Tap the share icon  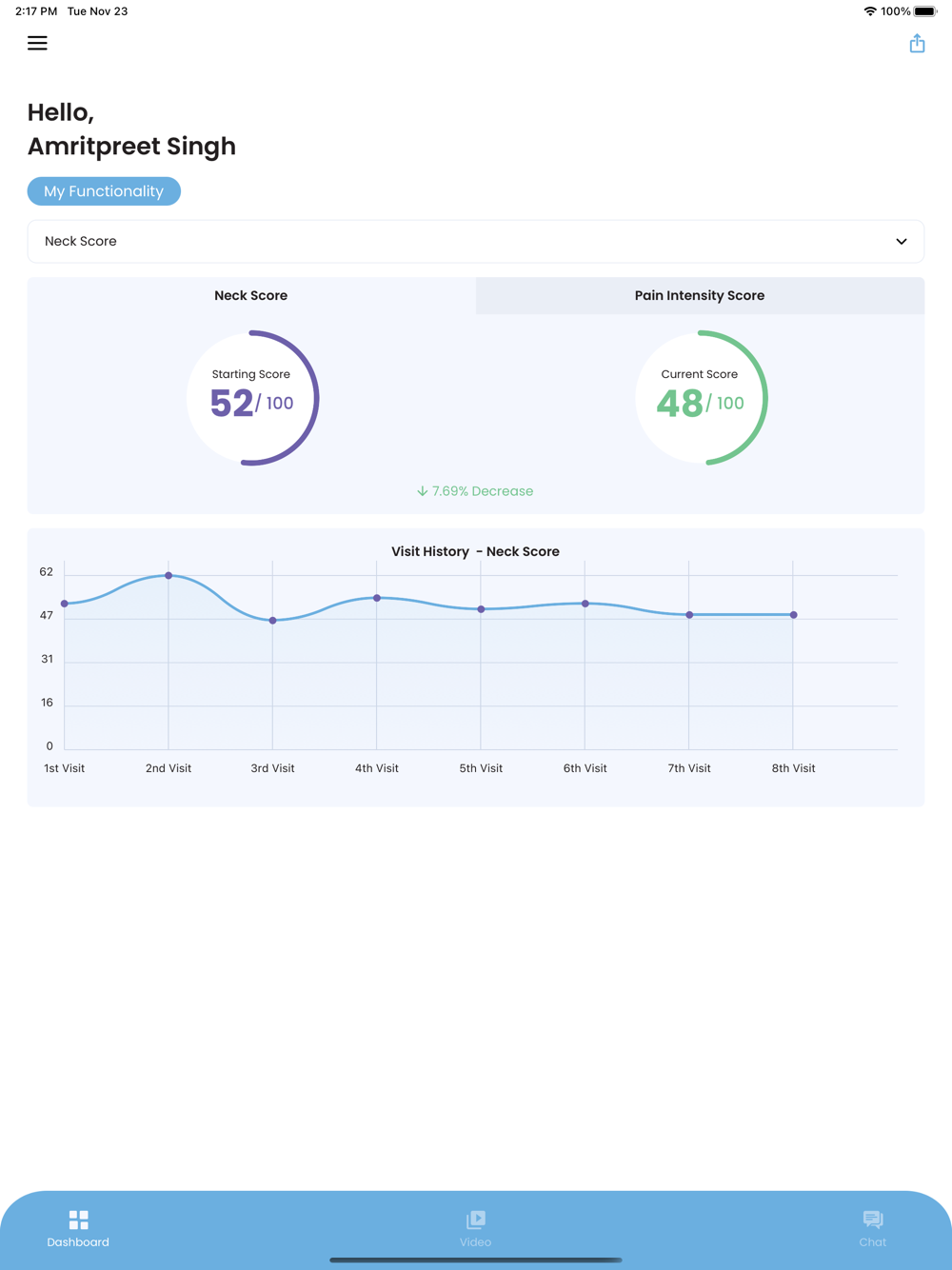pos(917,43)
